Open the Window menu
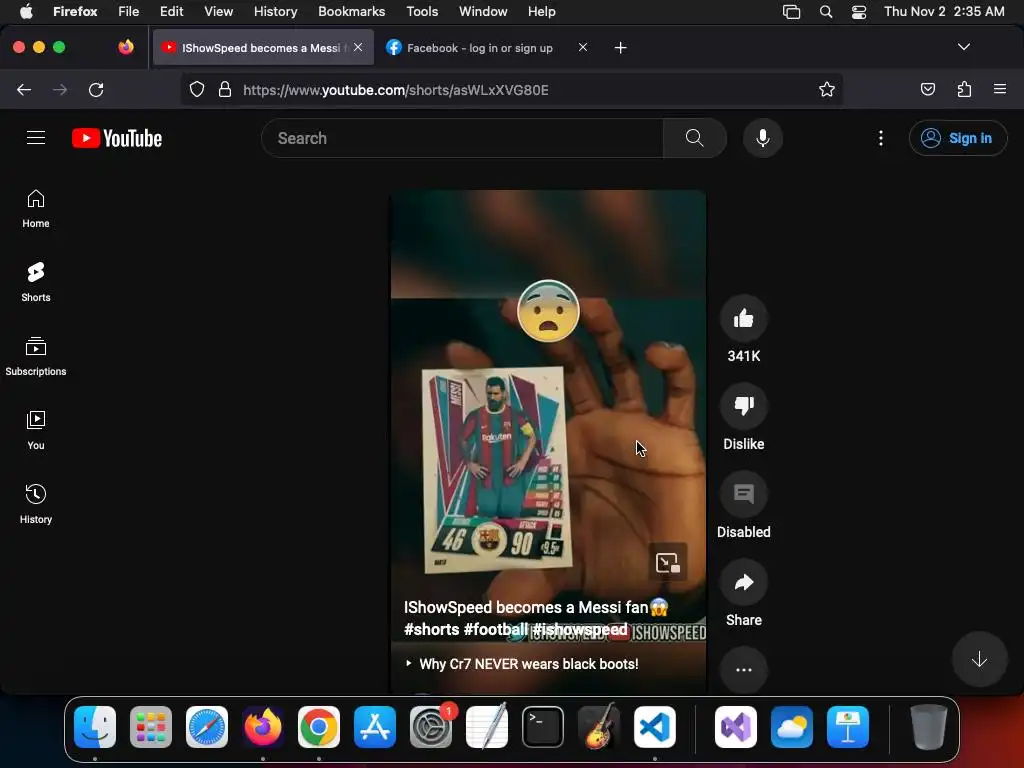1024x768 pixels. tap(483, 11)
